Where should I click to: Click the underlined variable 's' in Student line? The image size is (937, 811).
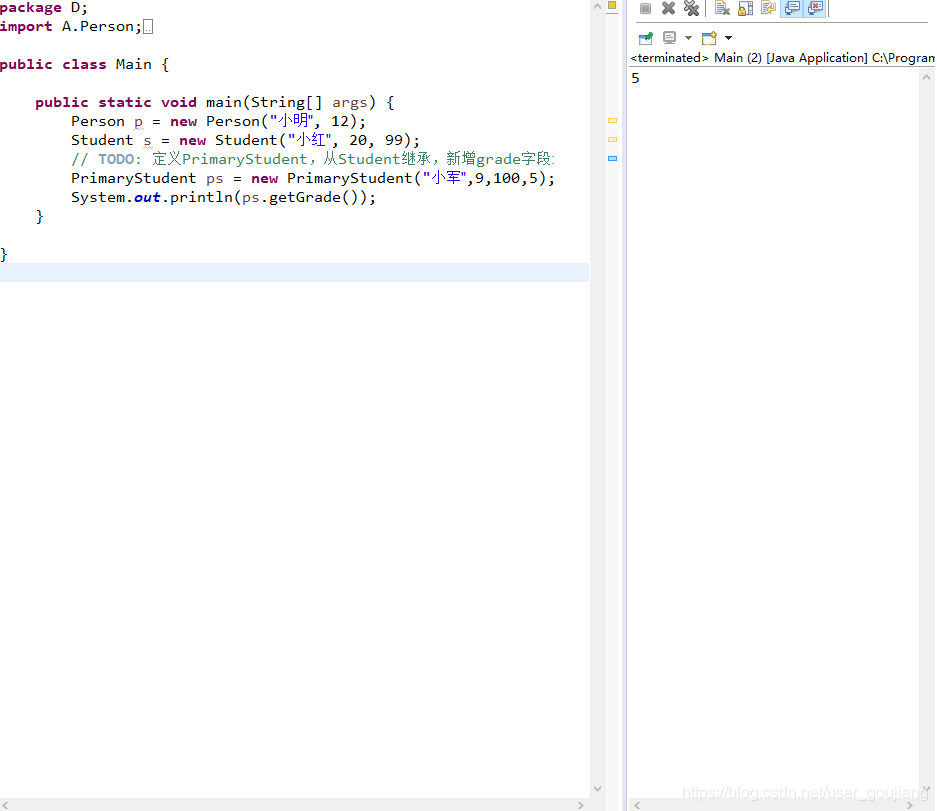click(x=148, y=141)
